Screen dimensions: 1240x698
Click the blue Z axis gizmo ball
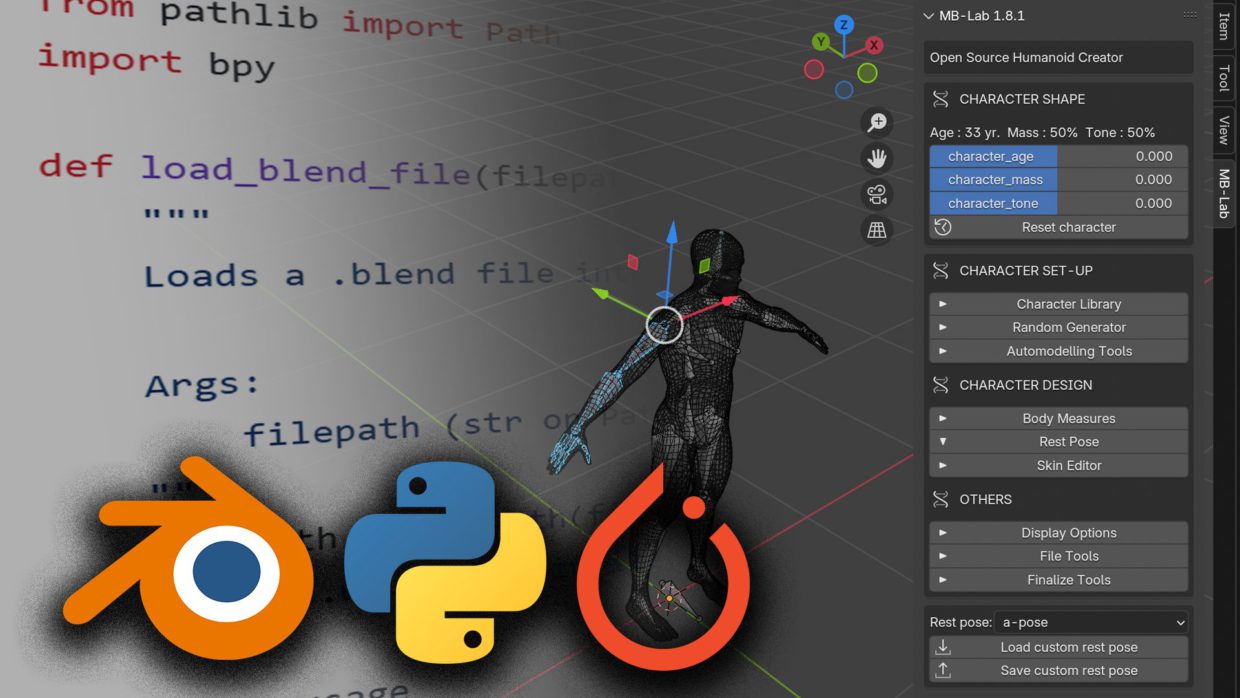(x=844, y=25)
